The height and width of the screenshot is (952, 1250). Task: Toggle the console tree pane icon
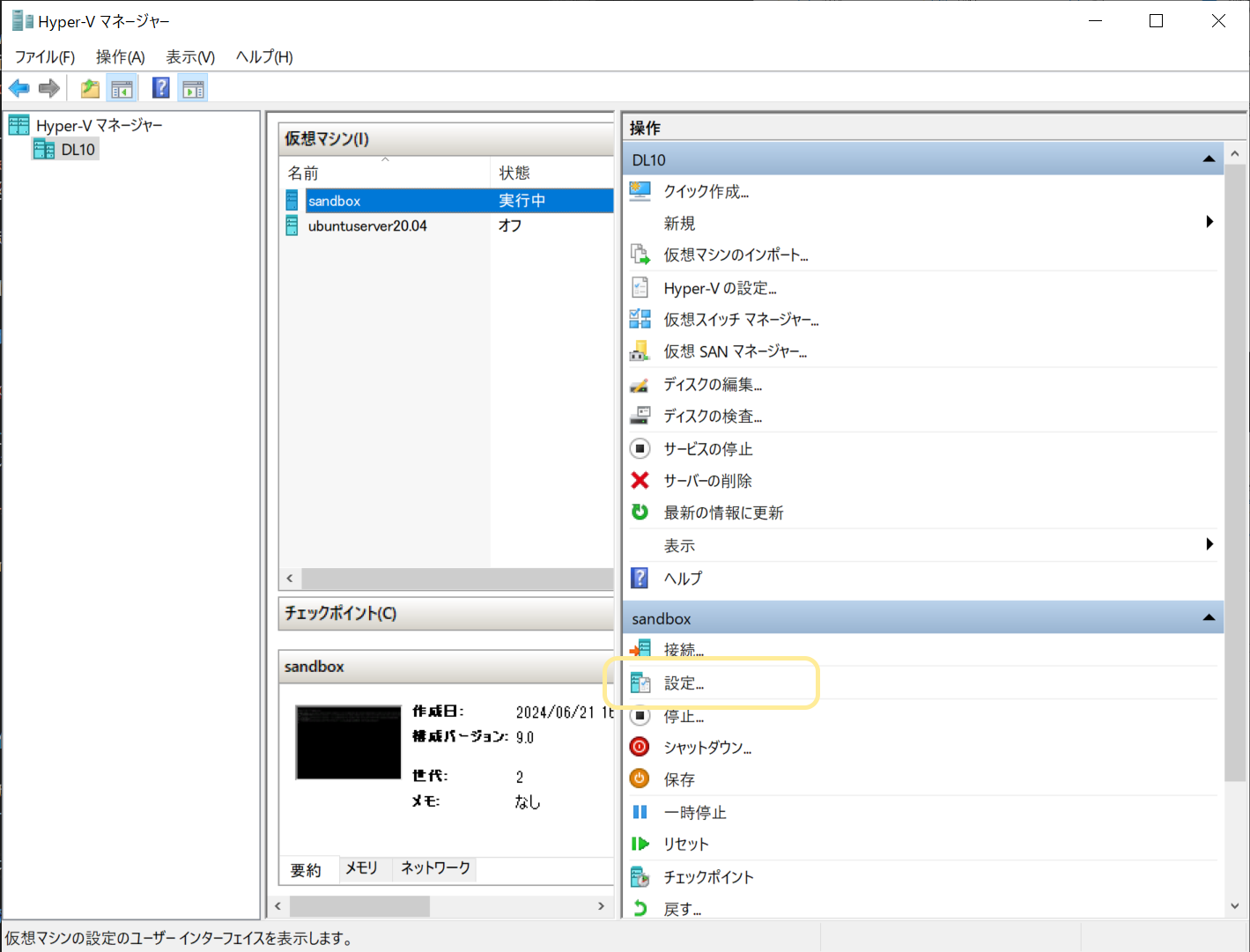(x=122, y=88)
